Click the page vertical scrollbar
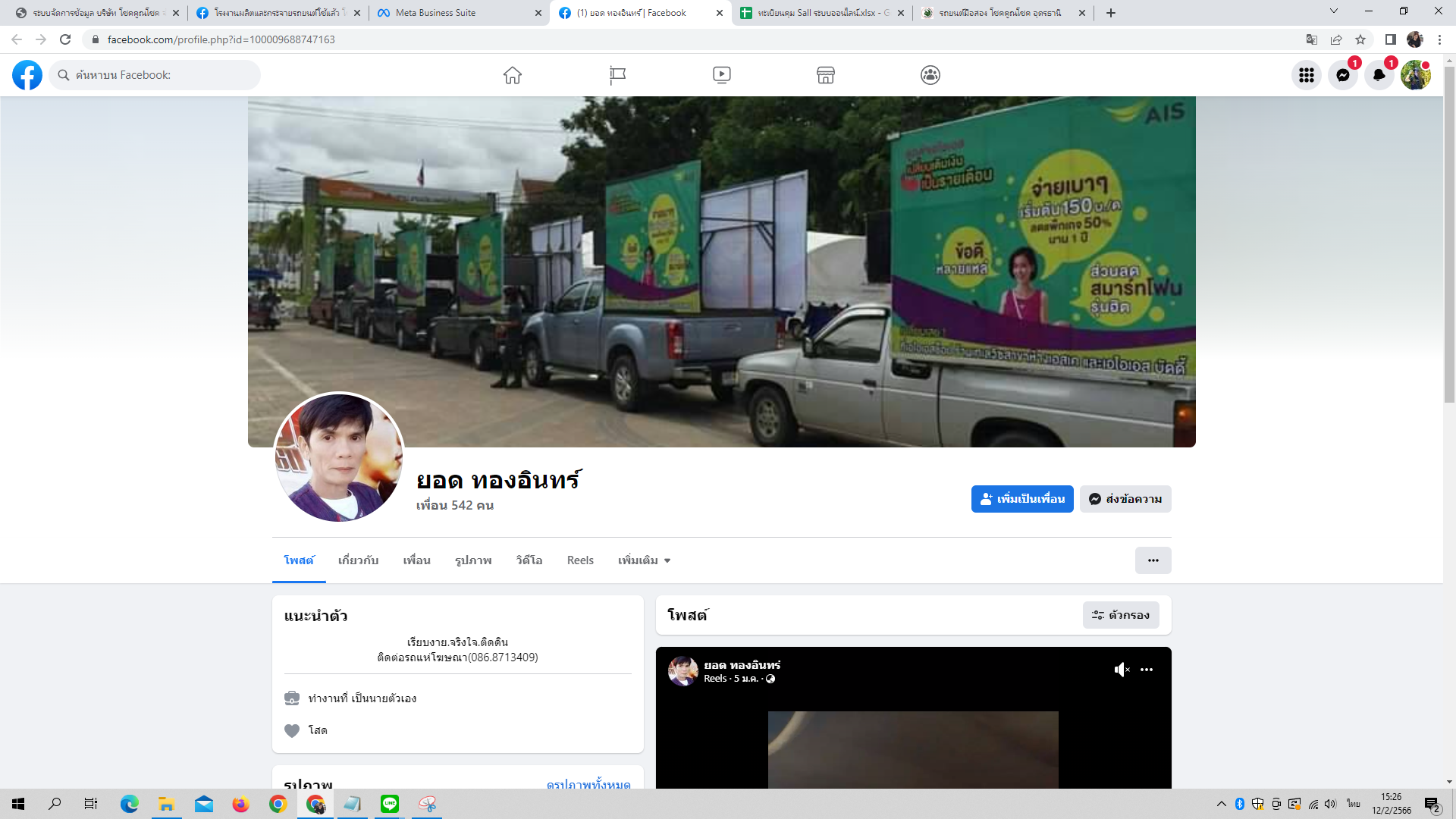Viewport: 1456px width, 819px height. point(1449,235)
